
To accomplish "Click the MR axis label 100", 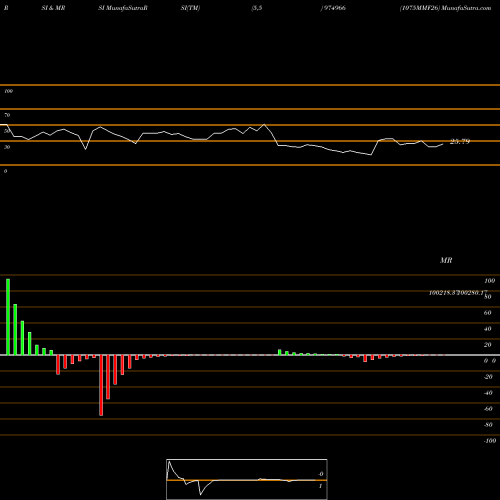I will [x=489, y=281].
